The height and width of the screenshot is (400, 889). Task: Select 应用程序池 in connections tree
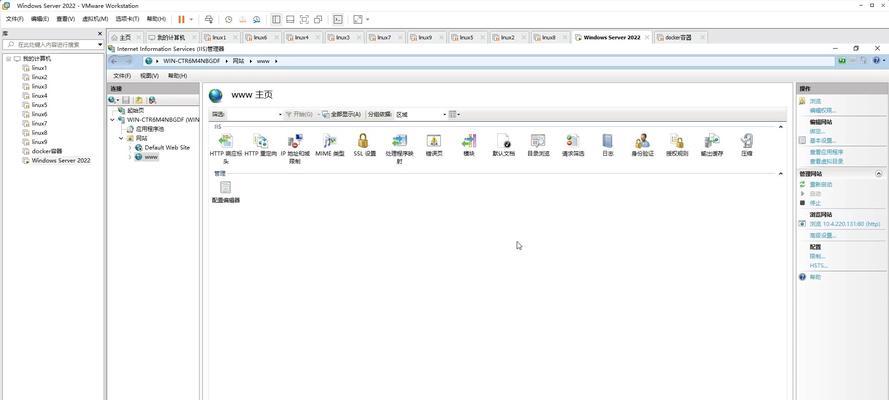pyautogui.click(x=150, y=129)
